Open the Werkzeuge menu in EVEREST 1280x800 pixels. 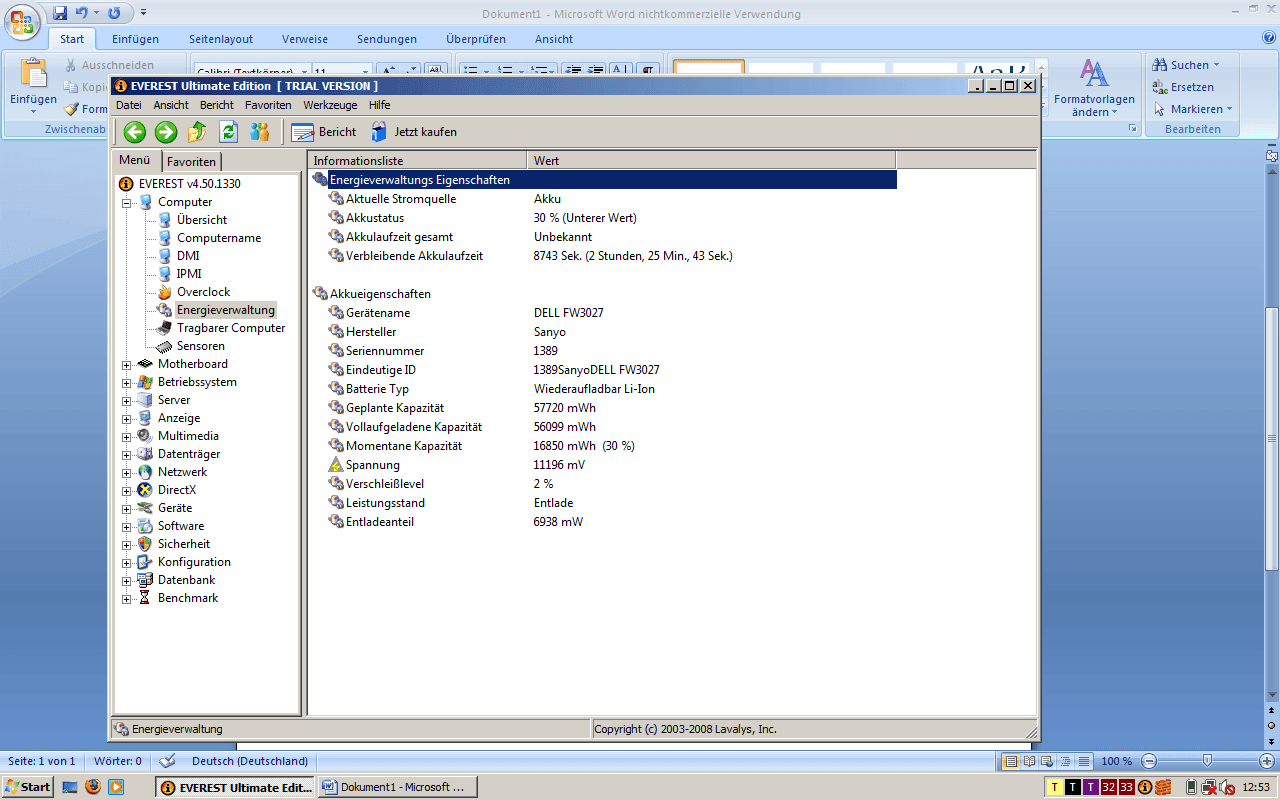(330, 105)
